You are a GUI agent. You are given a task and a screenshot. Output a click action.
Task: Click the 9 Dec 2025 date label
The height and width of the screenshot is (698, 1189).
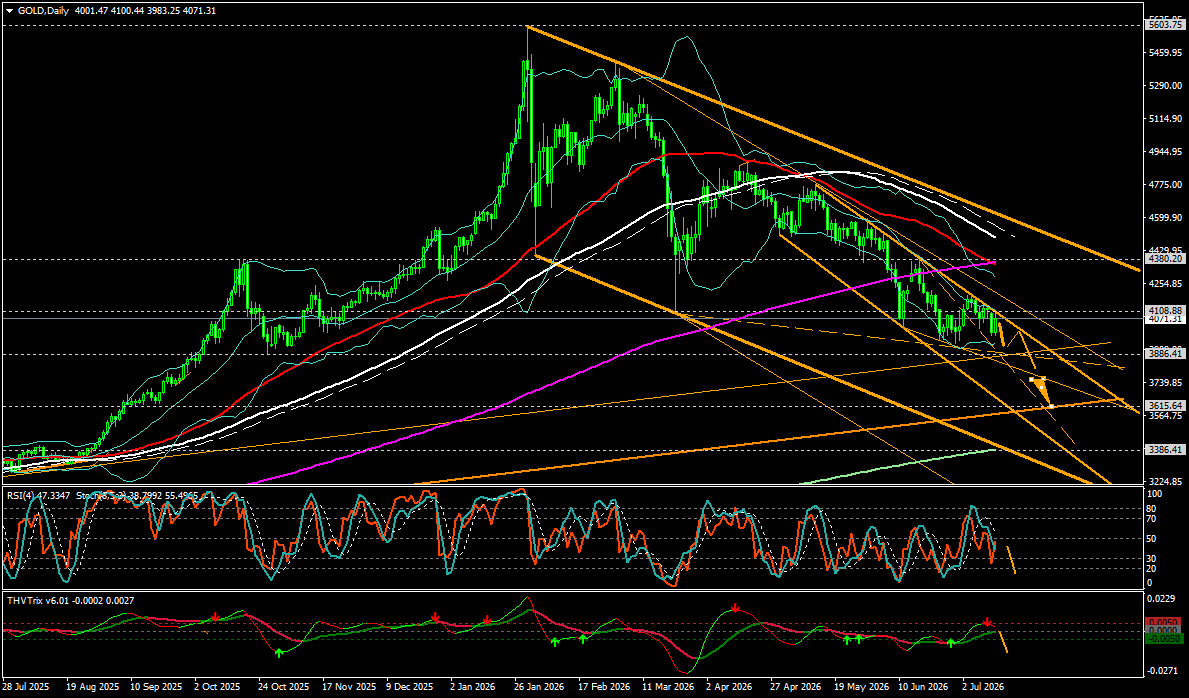[409, 686]
